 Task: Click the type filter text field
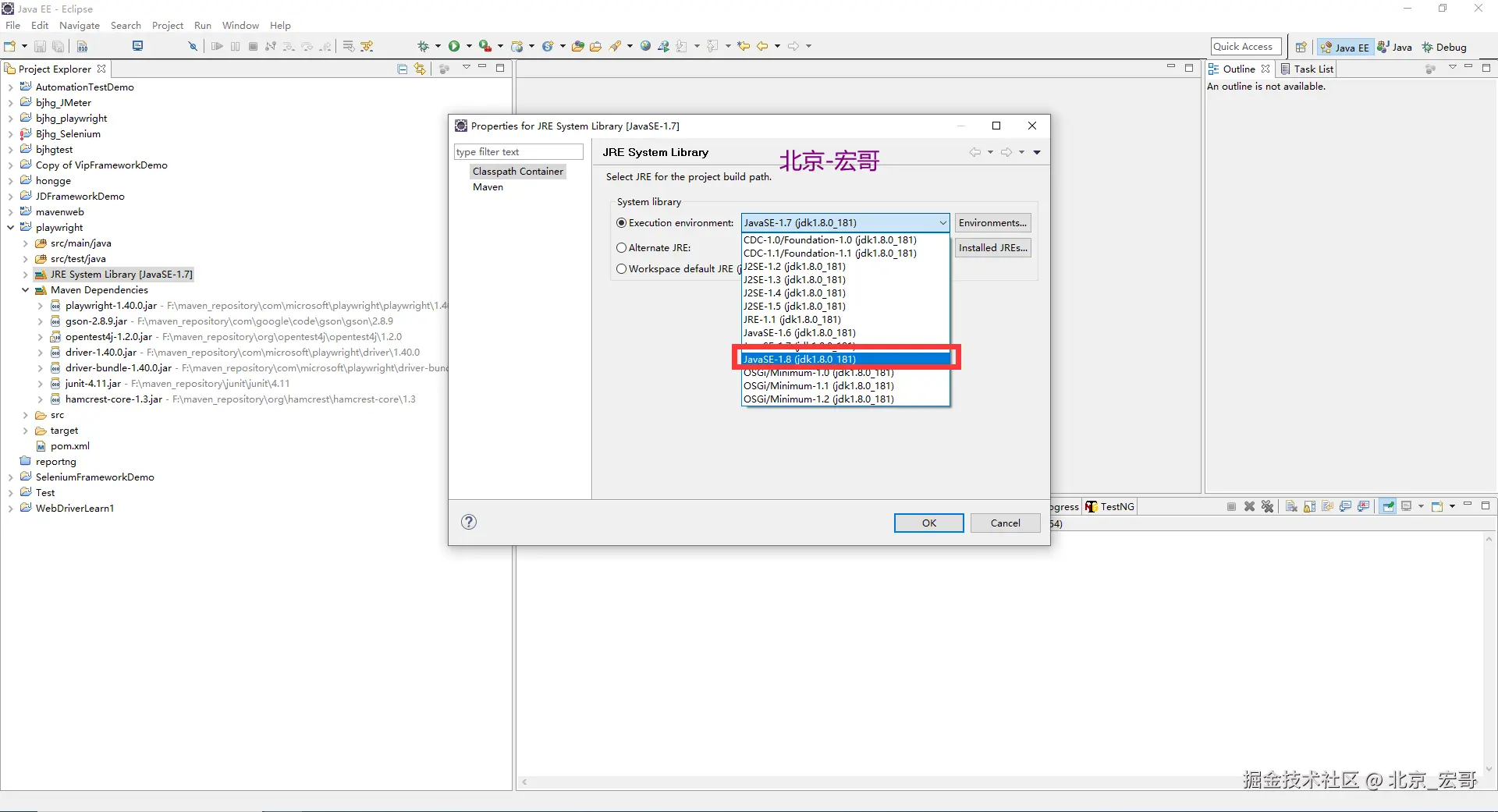coord(518,151)
